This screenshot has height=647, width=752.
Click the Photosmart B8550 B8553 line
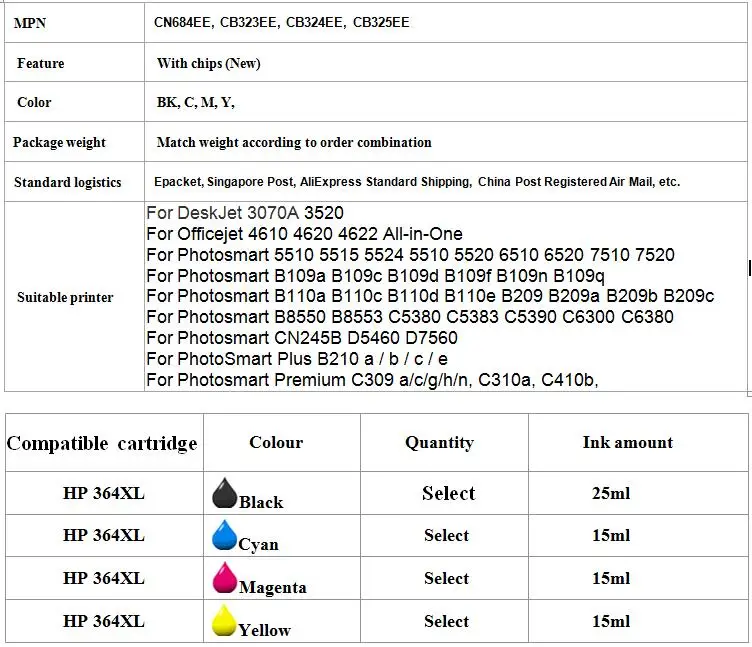click(410, 317)
